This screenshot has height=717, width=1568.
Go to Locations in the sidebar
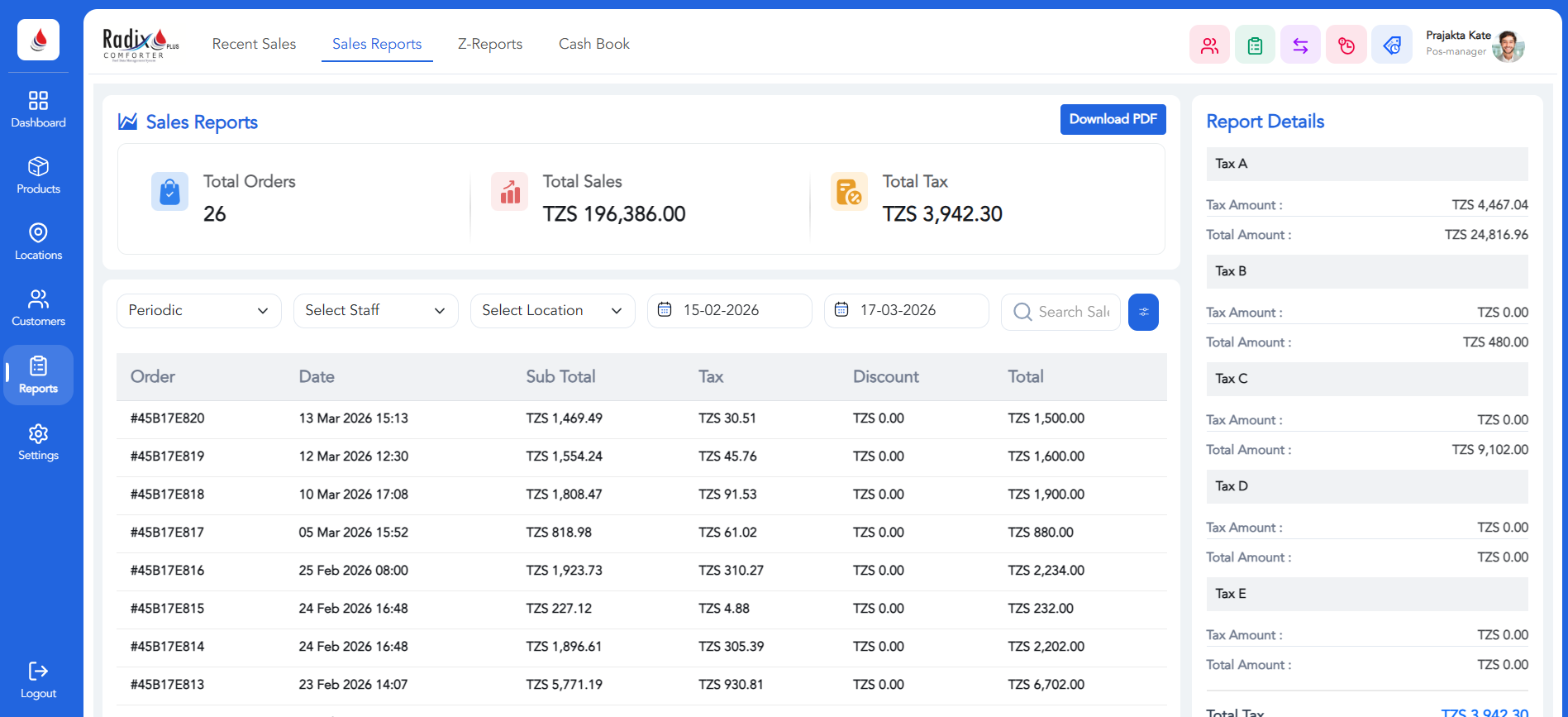[x=38, y=241]
